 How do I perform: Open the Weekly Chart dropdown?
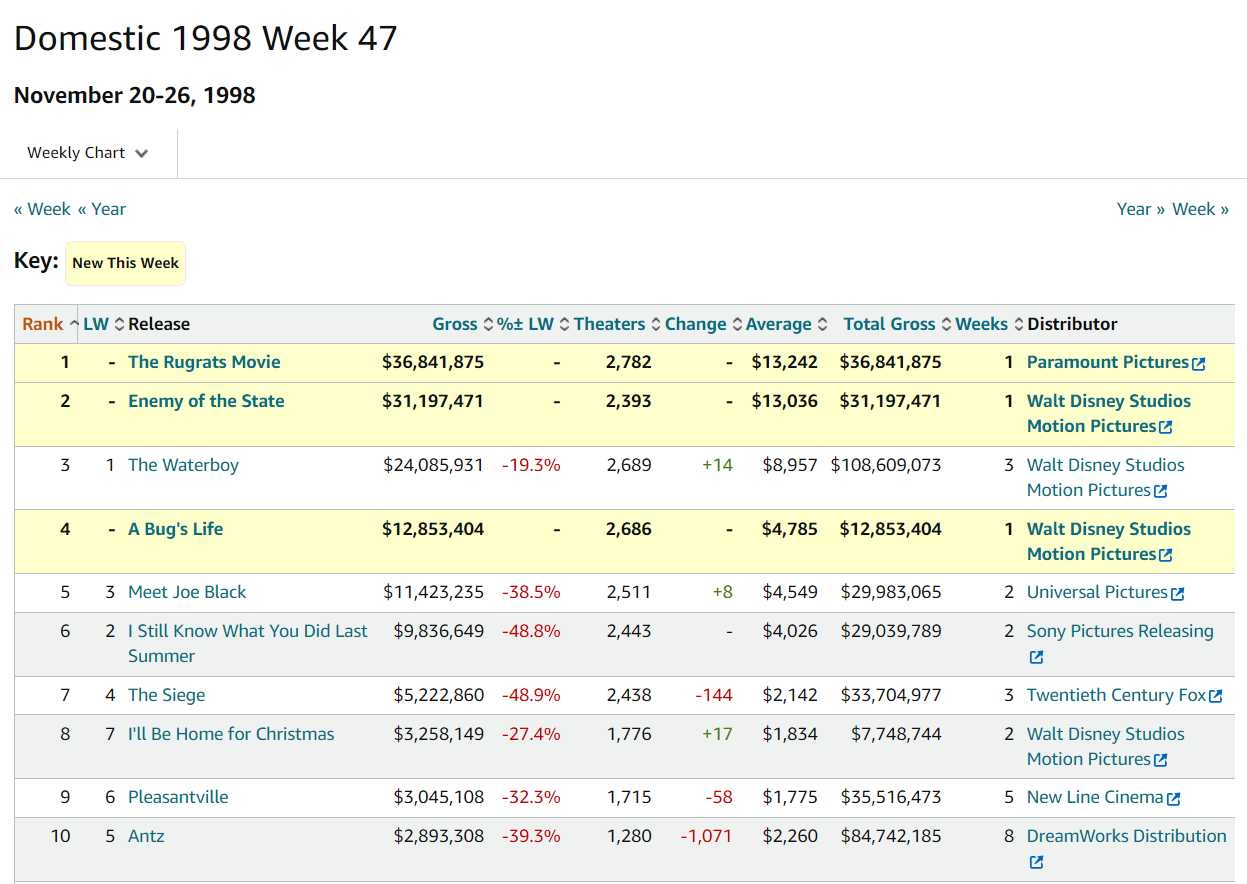(88, 153)
